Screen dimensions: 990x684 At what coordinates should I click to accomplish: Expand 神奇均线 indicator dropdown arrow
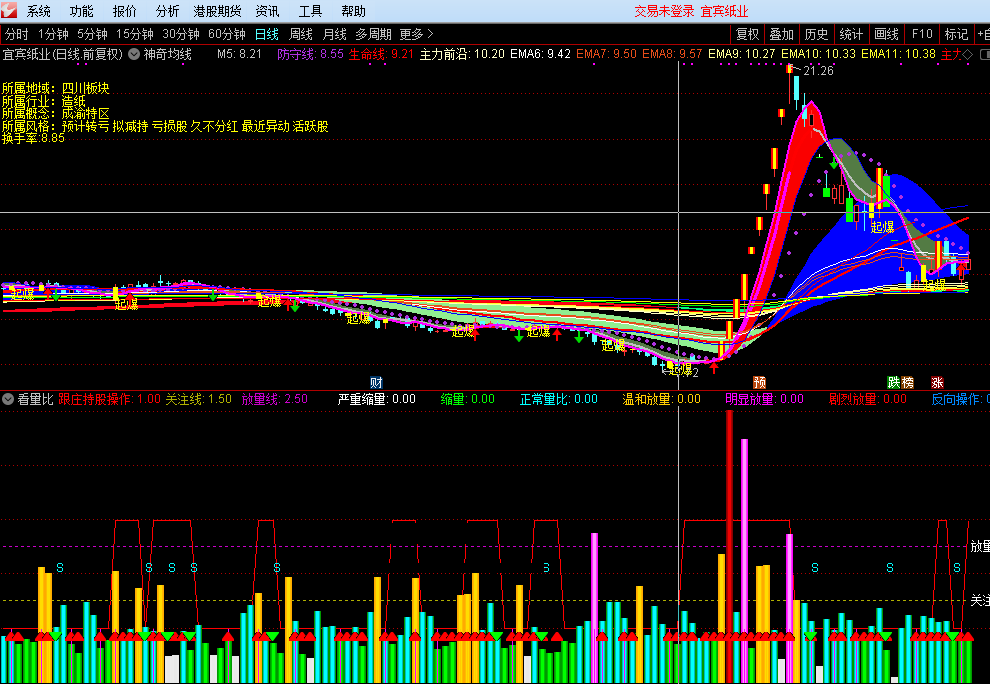[134, 54]
